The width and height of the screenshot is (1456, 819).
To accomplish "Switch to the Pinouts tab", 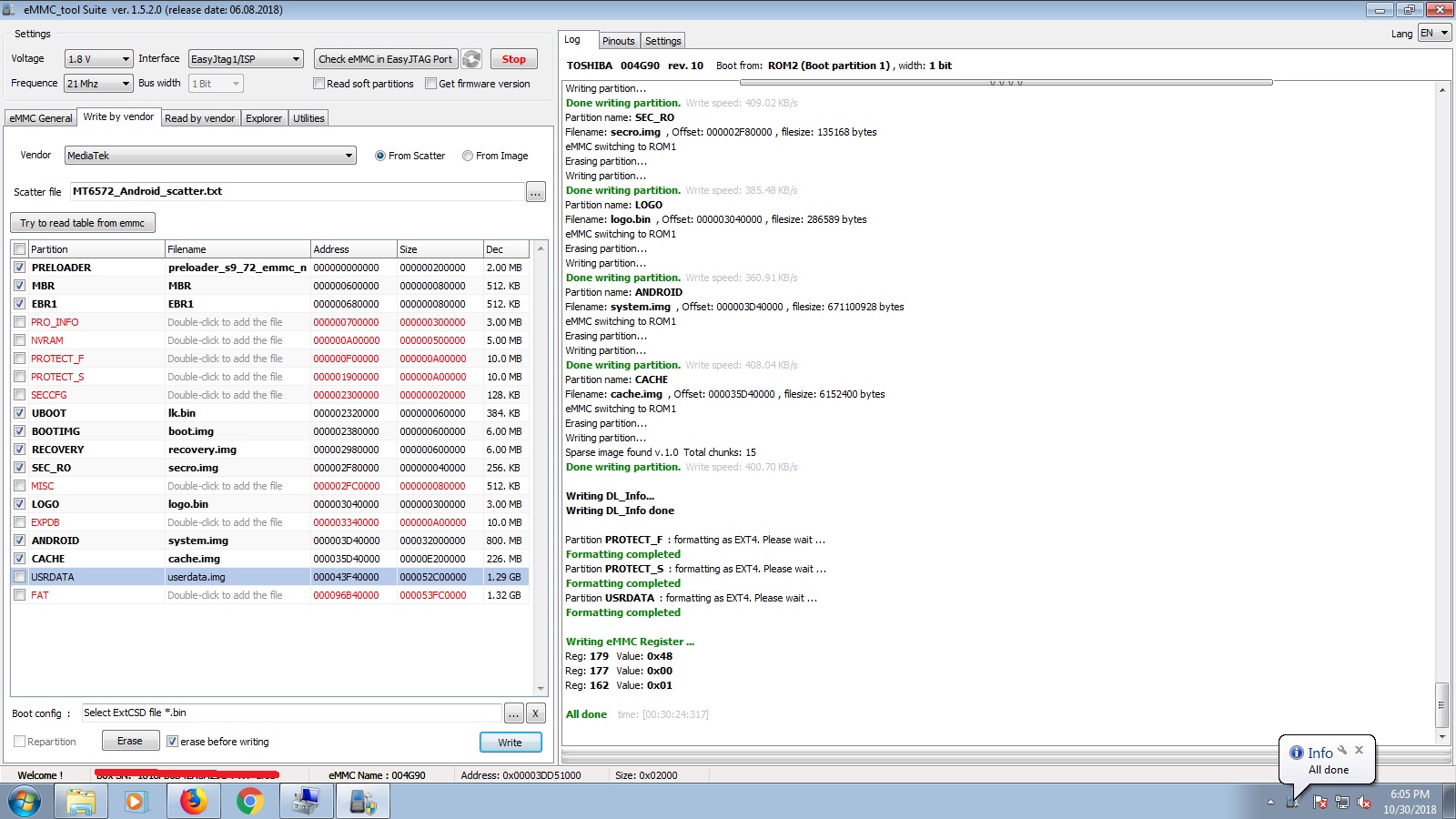I will tap(619, 41).
